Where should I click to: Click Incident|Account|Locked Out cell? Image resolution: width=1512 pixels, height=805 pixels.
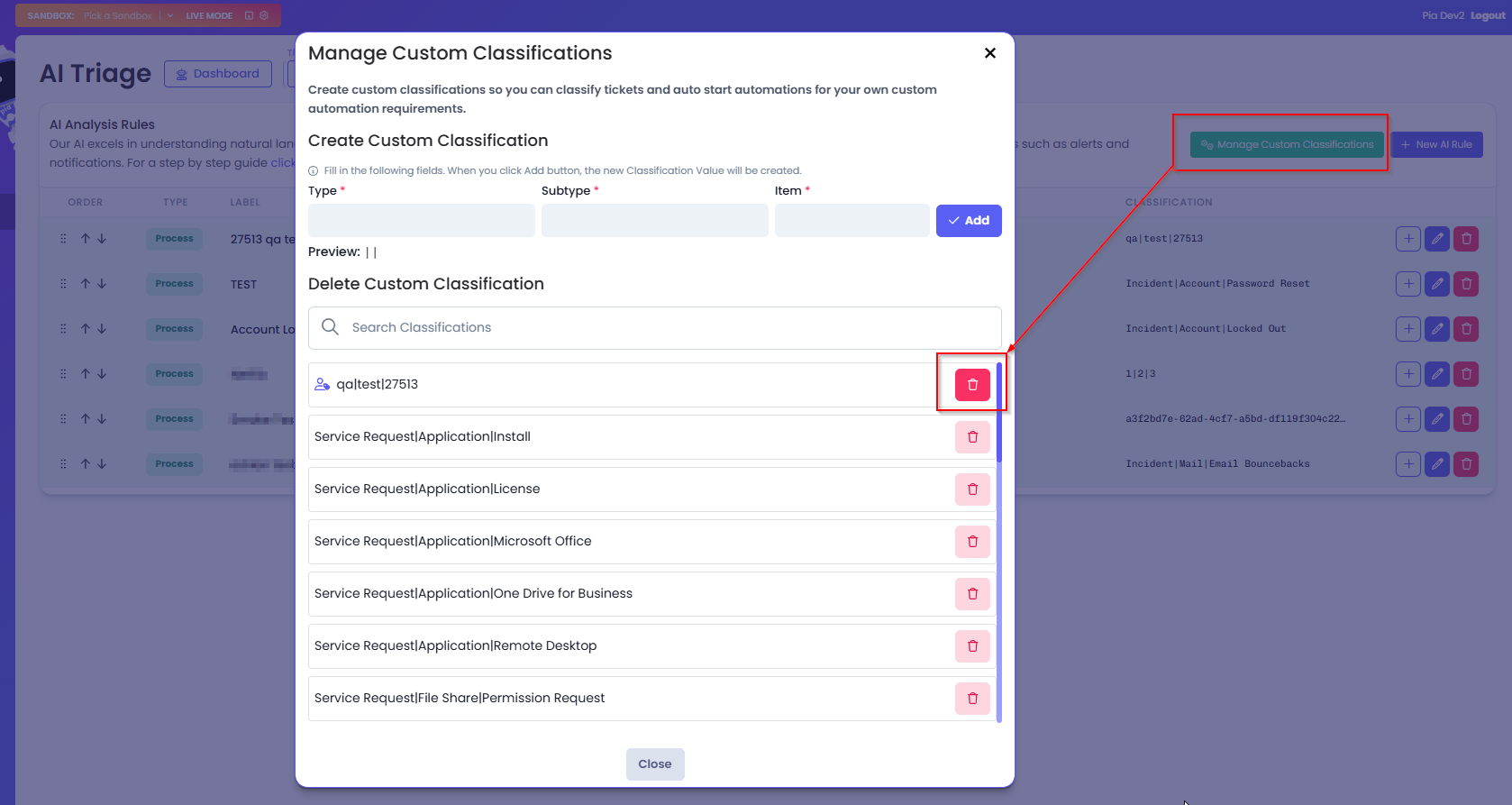1206,329
